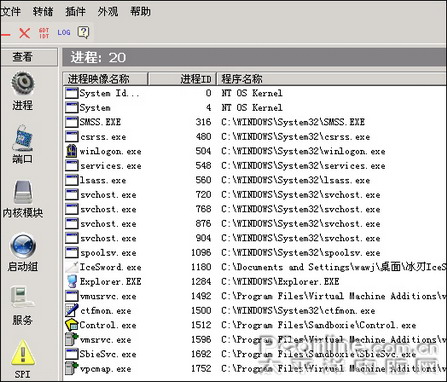Click the System process icon
The image size is (447, 382).
point(71,108)
